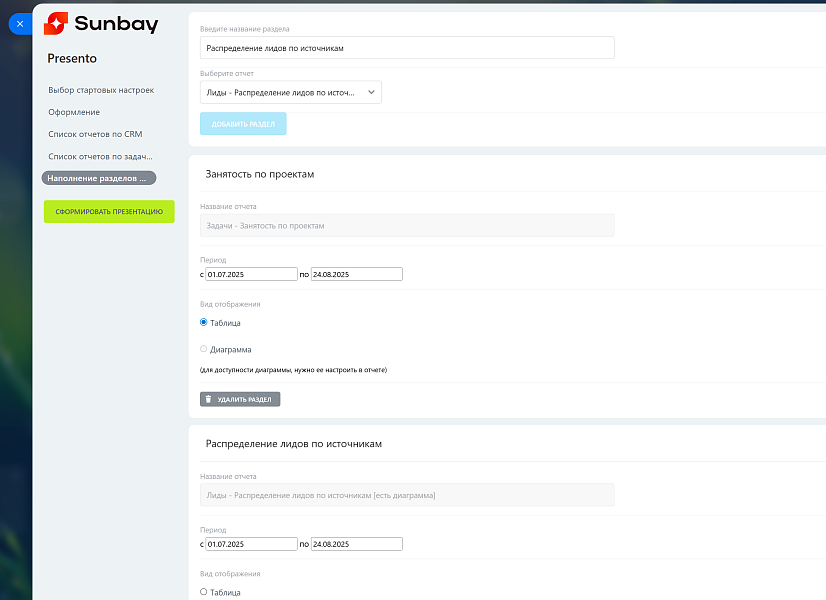Change start date in Распределение лидов period
826x600 pixels.
(x=251, y=544)
